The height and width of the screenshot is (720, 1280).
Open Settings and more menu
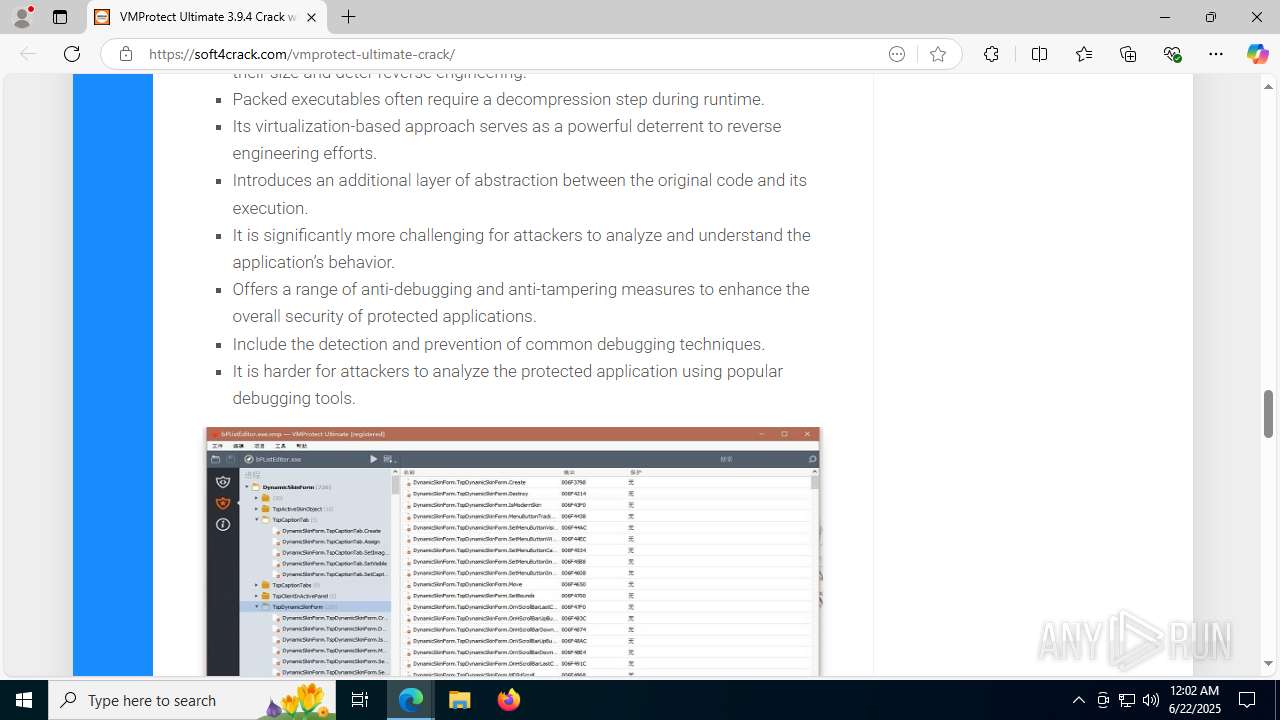point(1216,54)
